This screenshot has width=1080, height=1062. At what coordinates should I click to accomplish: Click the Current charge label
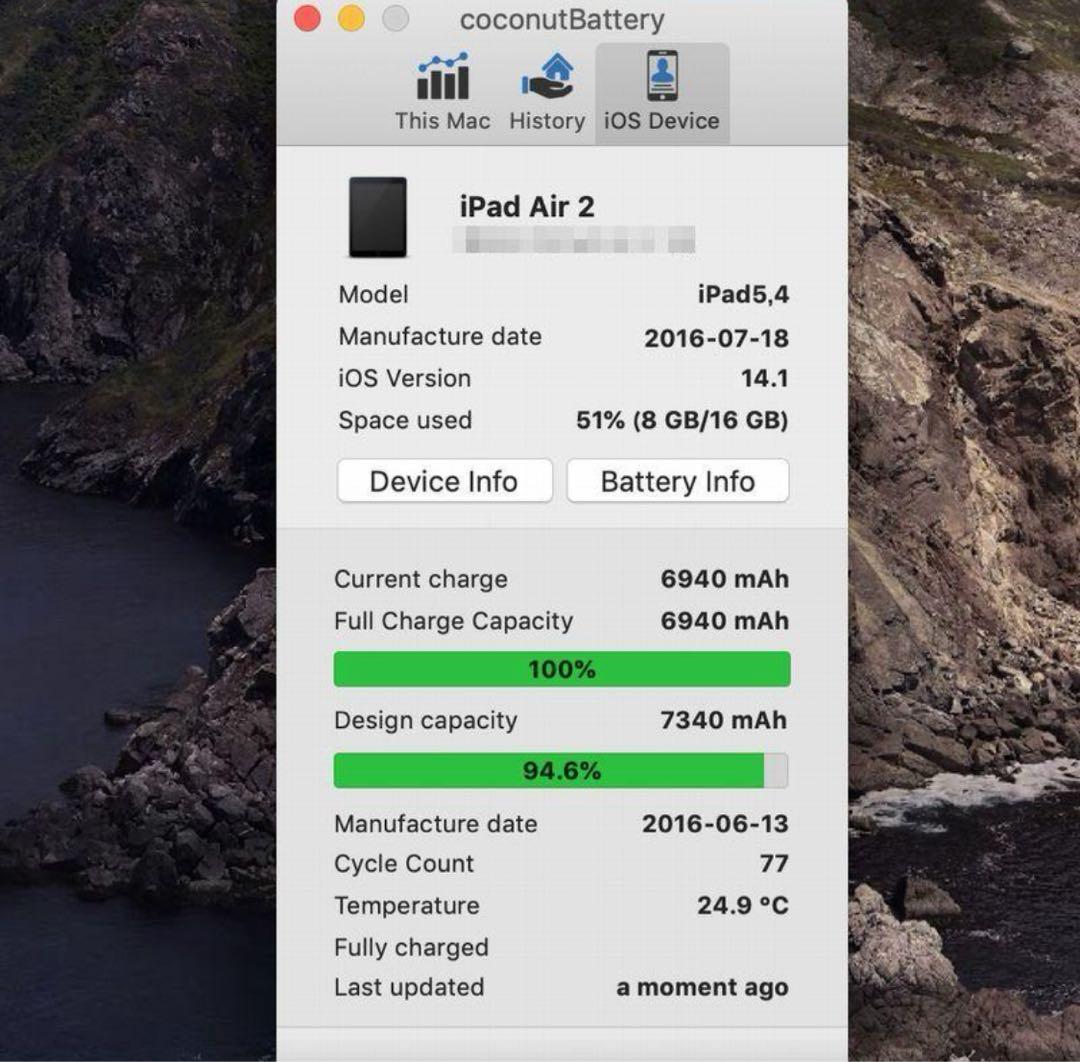click(x=421, y=579)
